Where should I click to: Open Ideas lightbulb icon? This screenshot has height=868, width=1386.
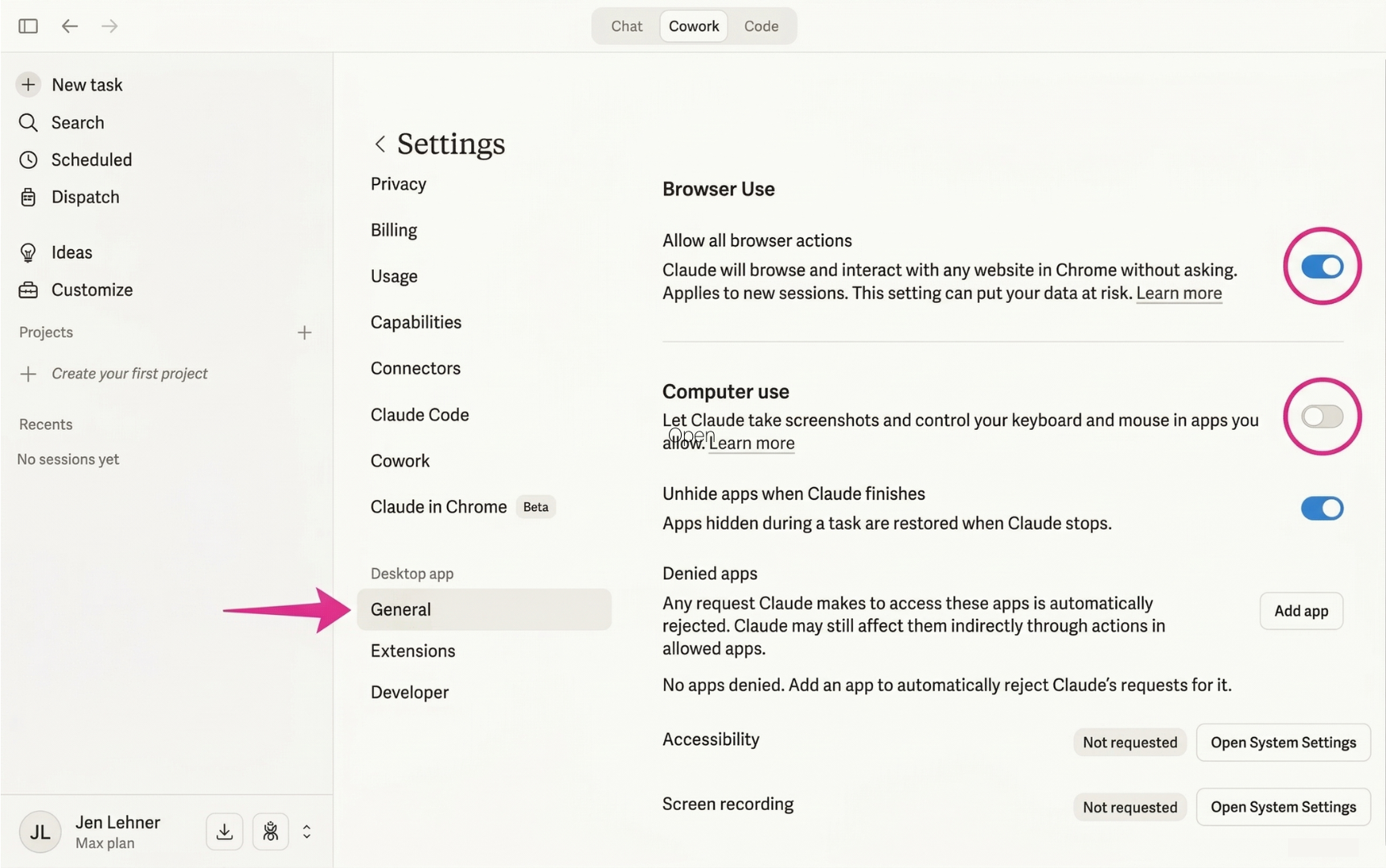click(28, 252)
